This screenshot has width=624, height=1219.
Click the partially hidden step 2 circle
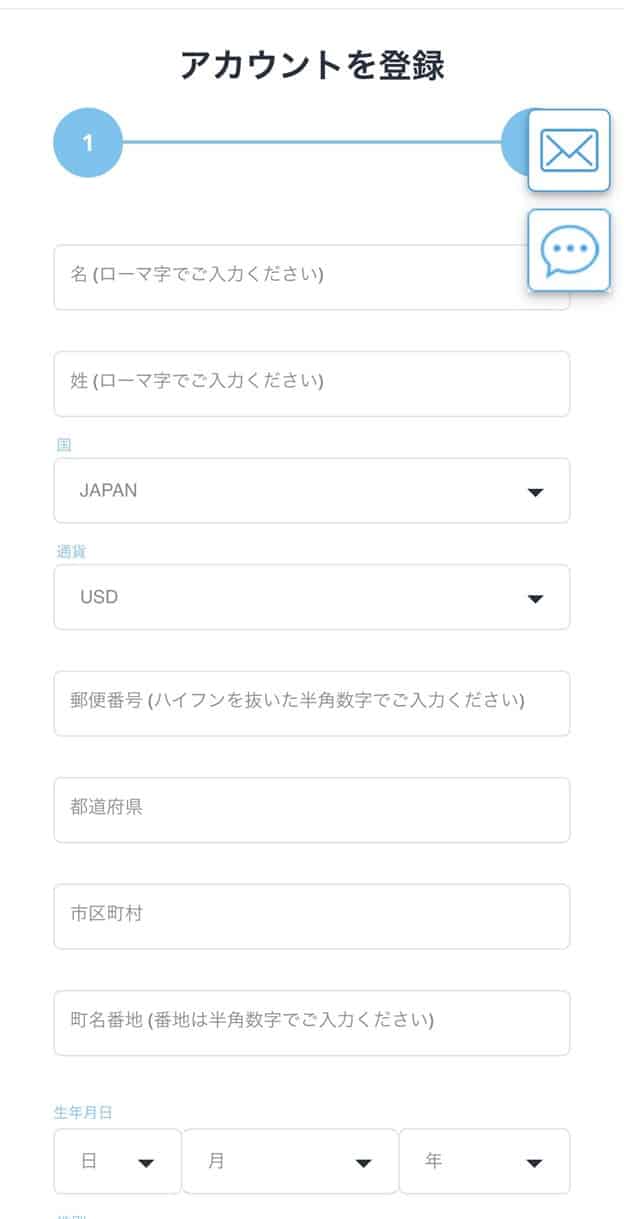coord(515,143)
